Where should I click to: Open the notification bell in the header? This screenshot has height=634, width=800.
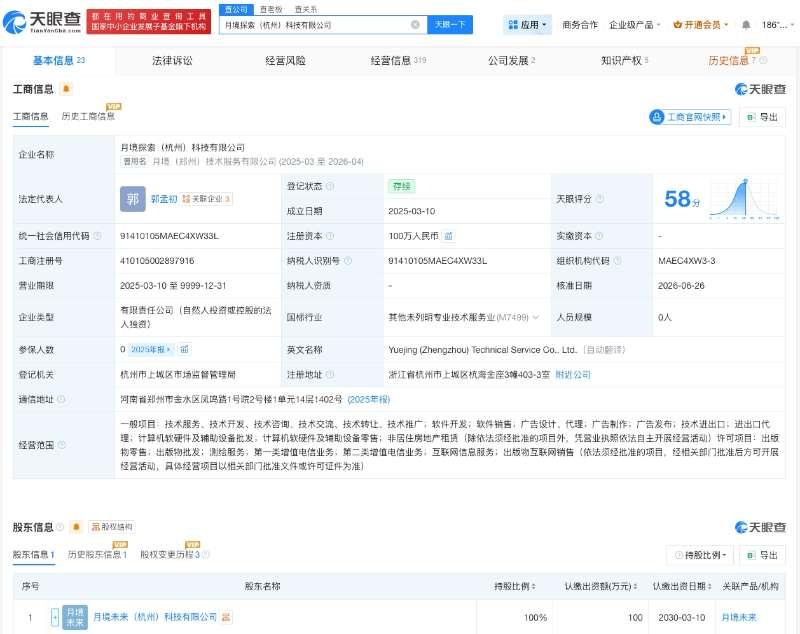(746, 24)
